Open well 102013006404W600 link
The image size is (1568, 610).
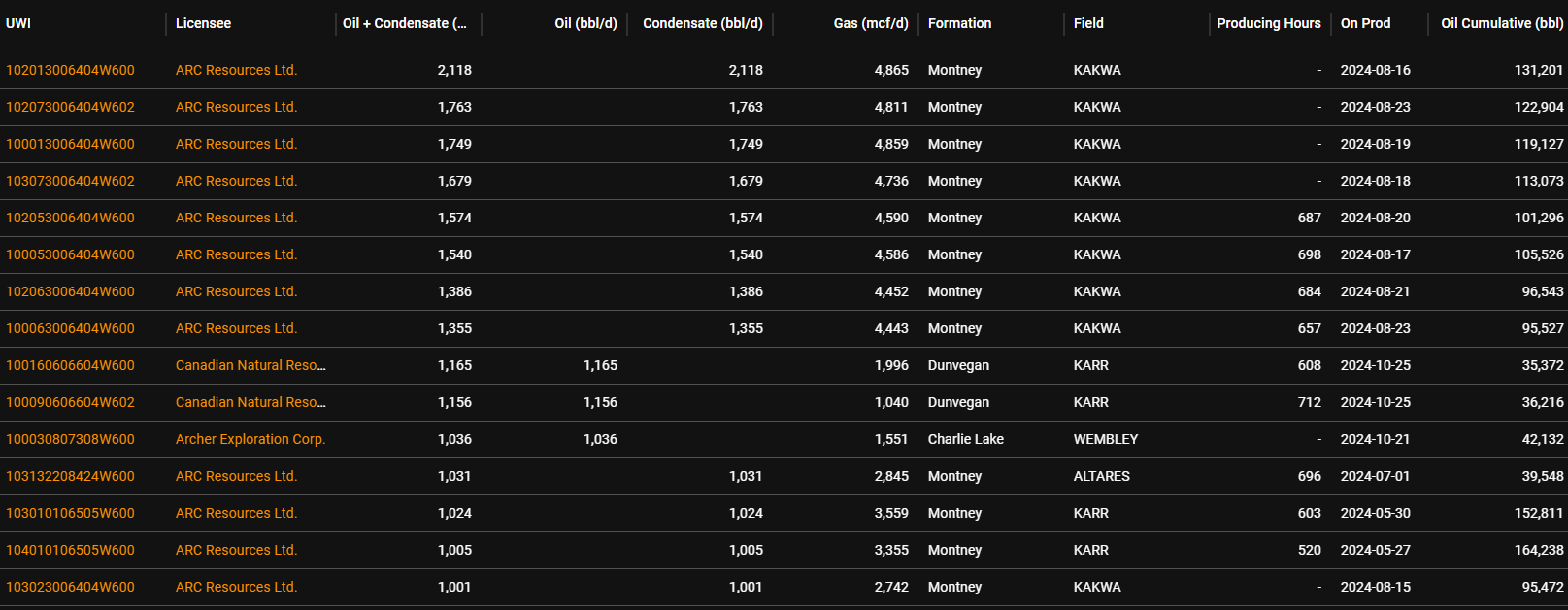[x=70, y=70]
